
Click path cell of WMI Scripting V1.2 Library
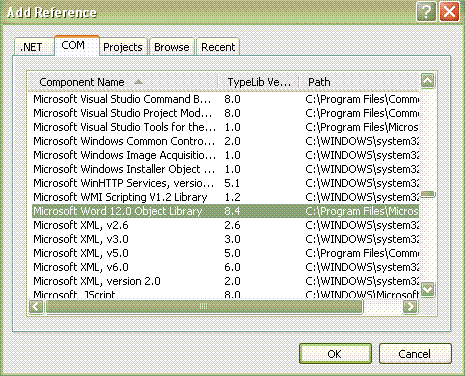pos(362,197)
